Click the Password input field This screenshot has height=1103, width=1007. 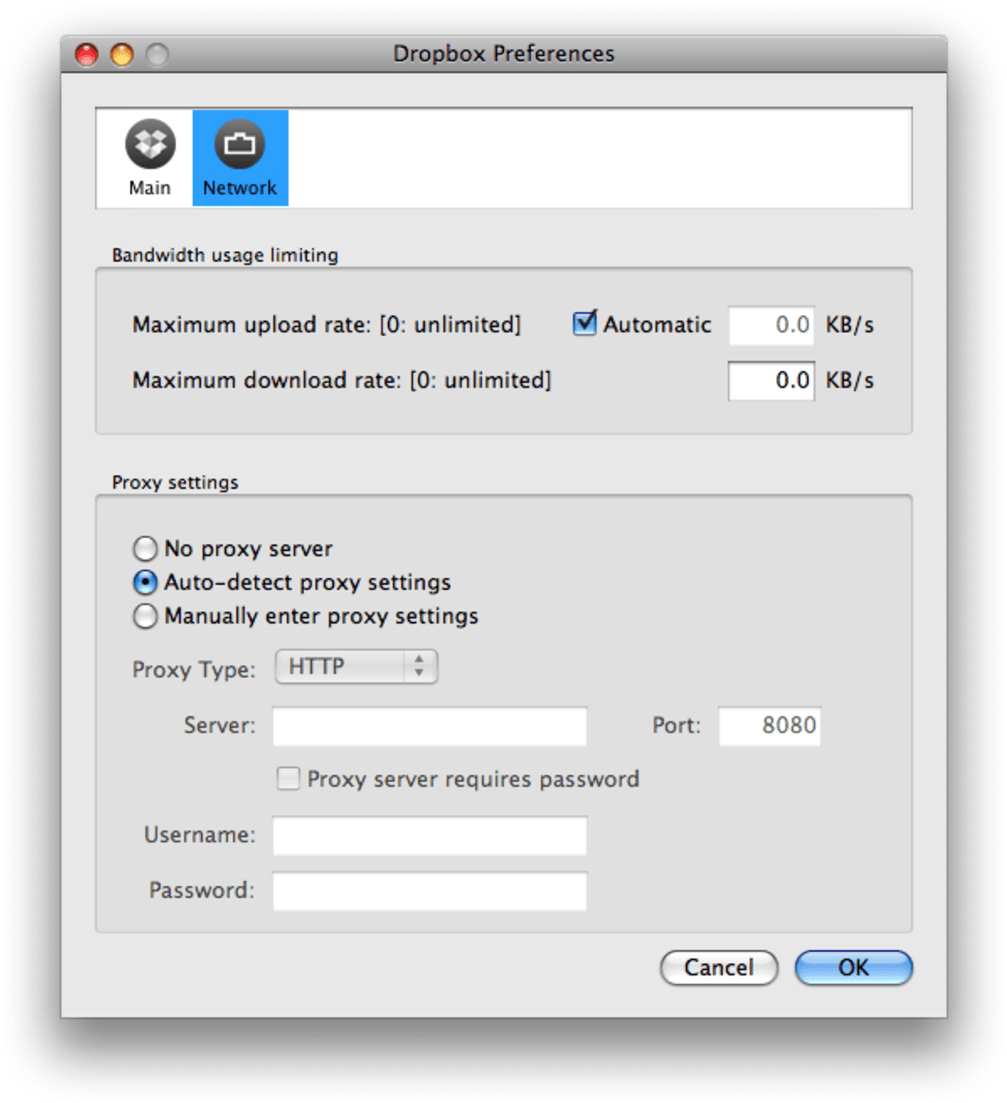(428, 890)
